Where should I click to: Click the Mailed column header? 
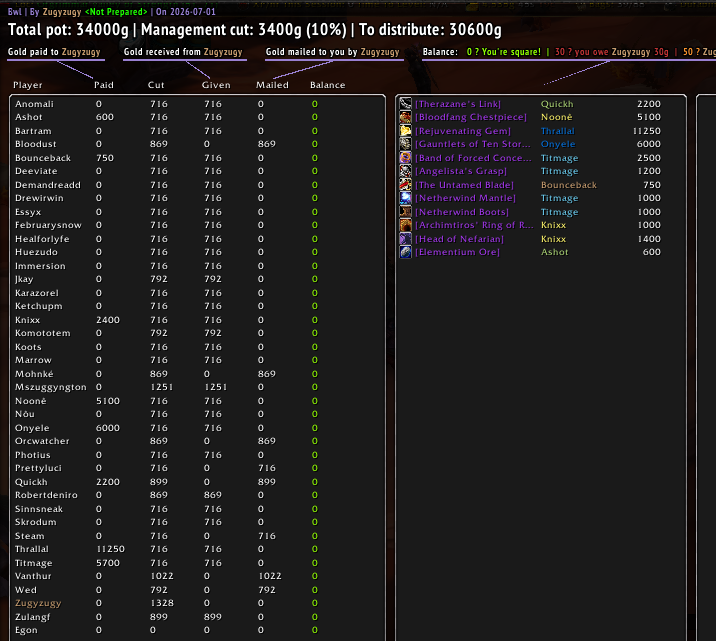point(272,85)
